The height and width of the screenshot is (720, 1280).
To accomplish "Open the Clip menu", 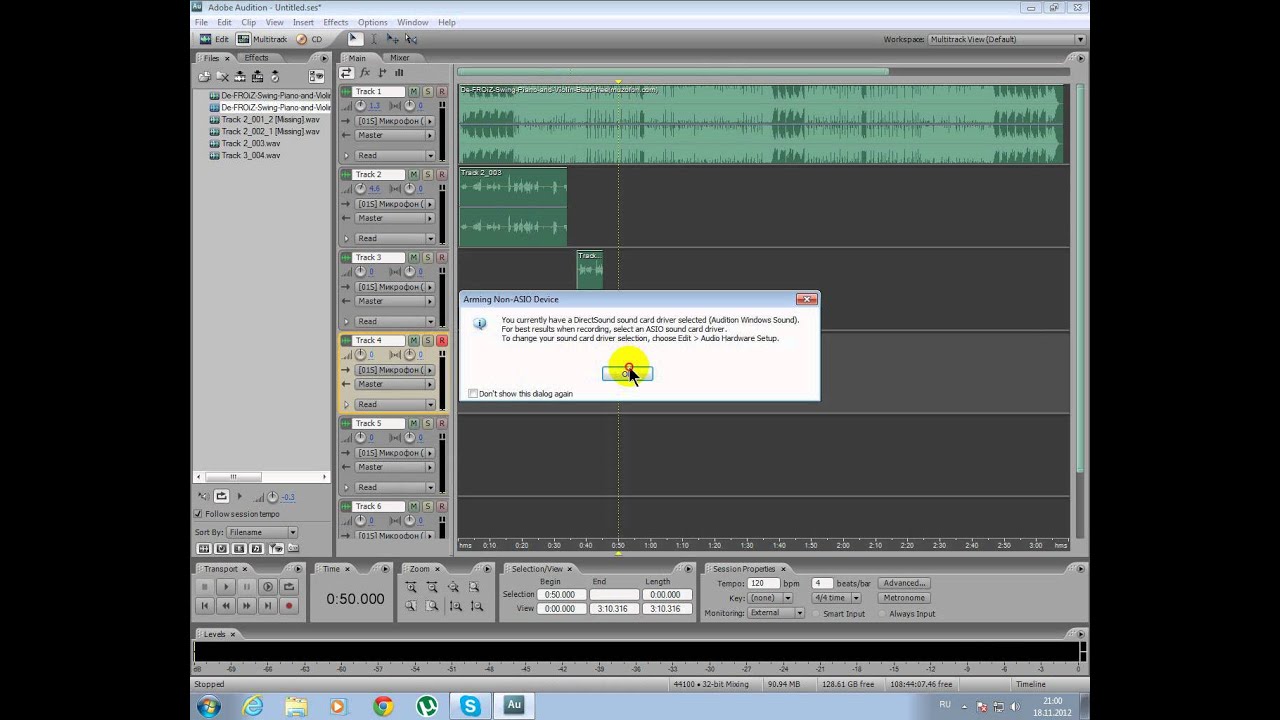I will click(x=248, y=22).
